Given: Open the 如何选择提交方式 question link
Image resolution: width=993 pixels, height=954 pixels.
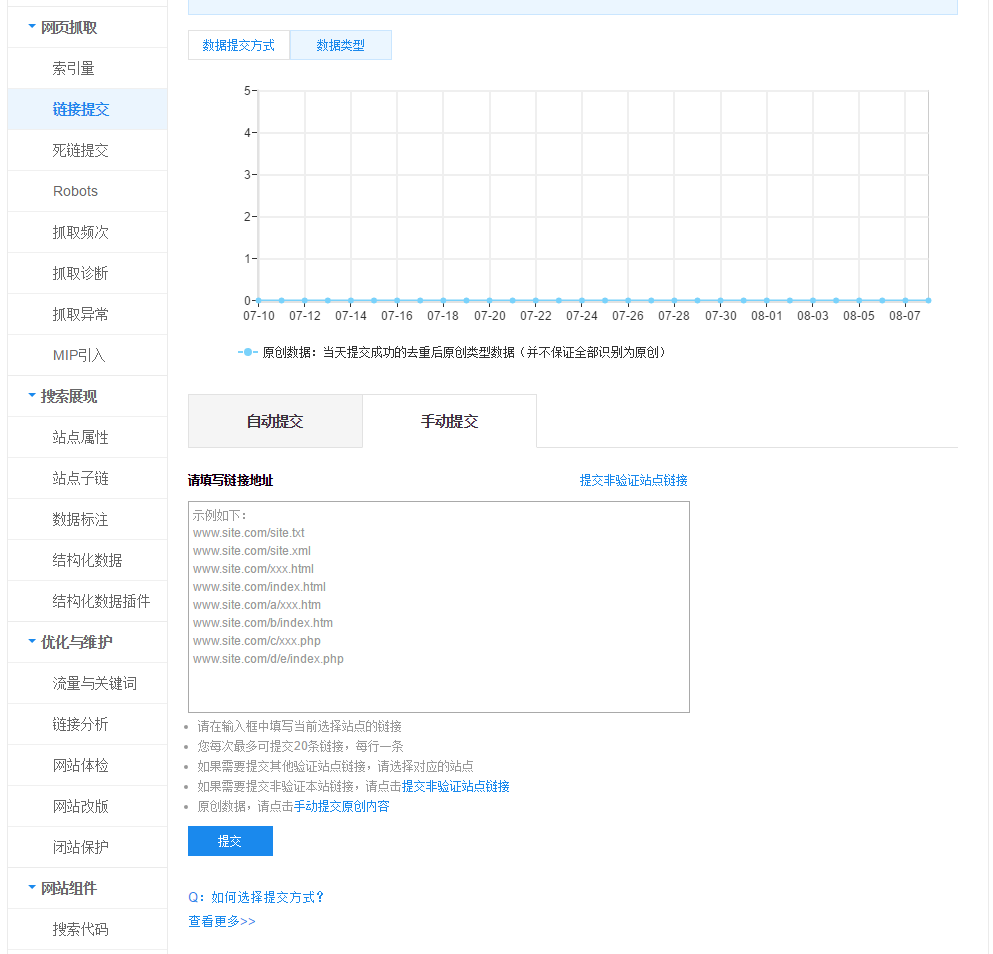Looking at the screenshot, I should [257, 897].
